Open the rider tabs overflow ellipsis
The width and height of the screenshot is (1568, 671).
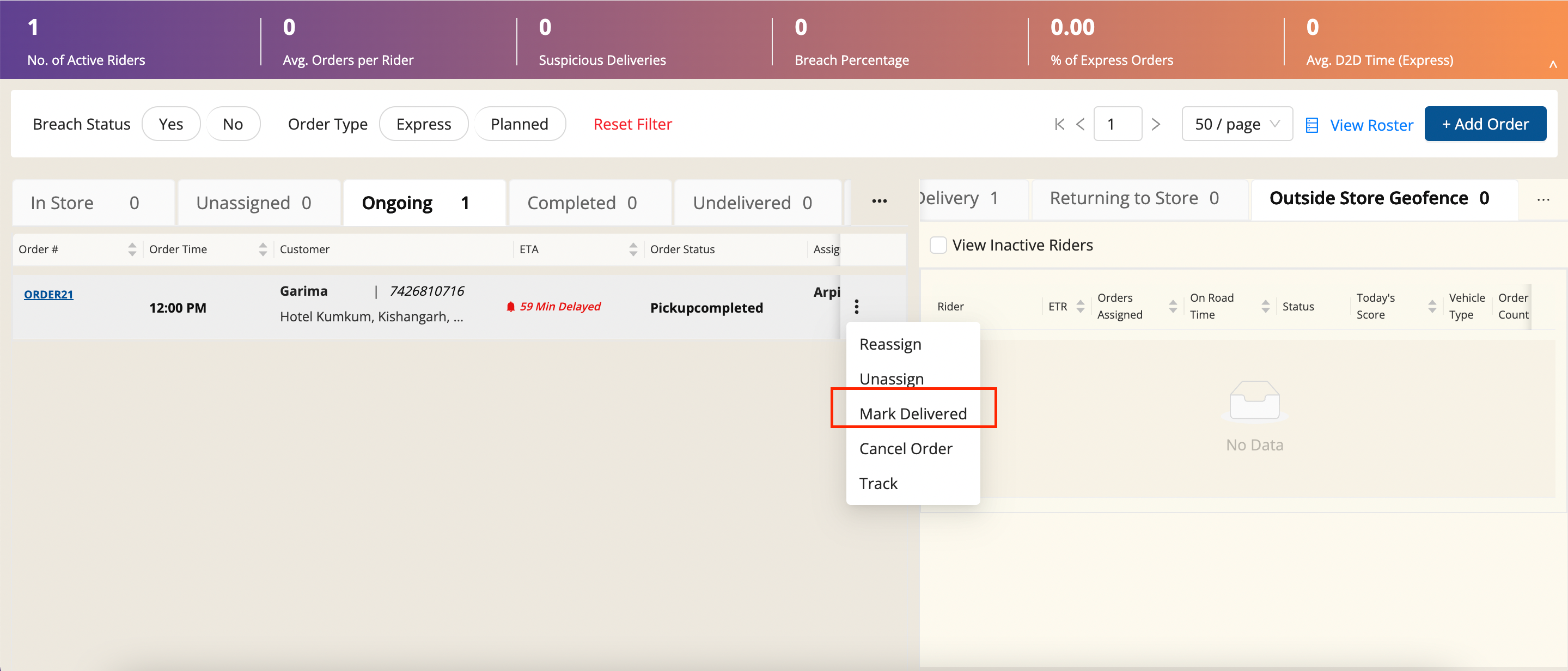click(x=1542, y=199)
